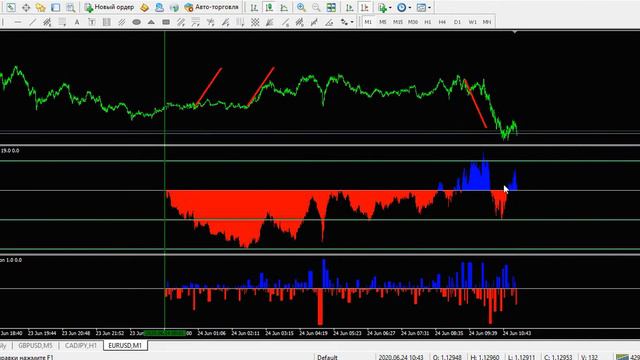Switch to the EURUSD,M1 chart tab
Screen dimensions: 640x360
pyautogui.click(x=125, y=346)
